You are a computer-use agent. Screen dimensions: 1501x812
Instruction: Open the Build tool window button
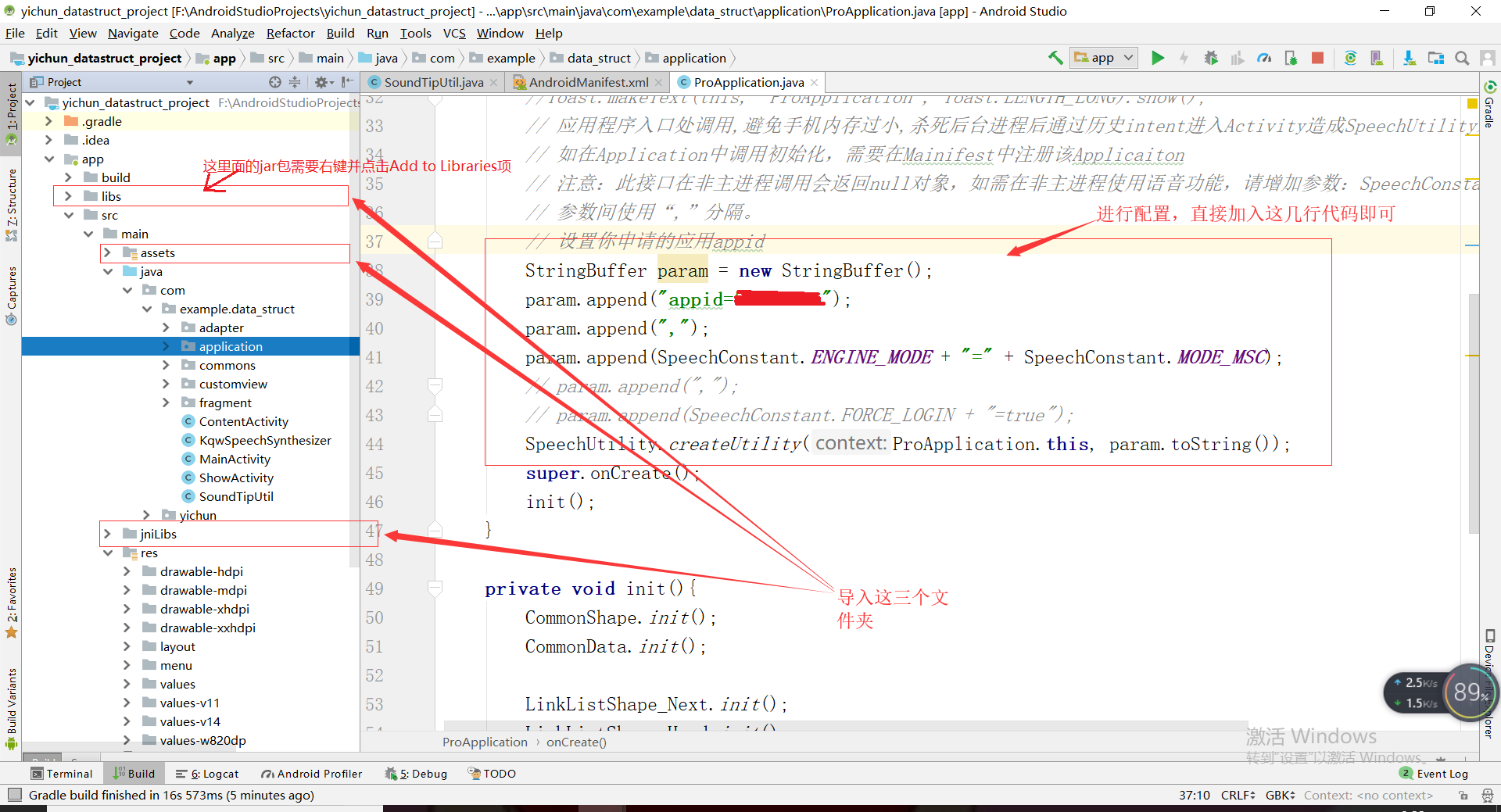pyautogui.click(x=134, y=774)
